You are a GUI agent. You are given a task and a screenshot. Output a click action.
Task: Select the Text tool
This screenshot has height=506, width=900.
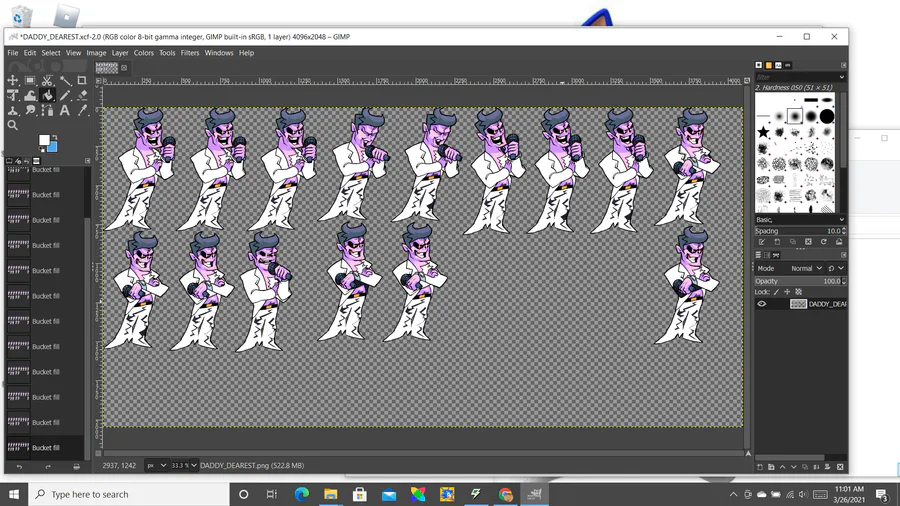pos(65,111)
